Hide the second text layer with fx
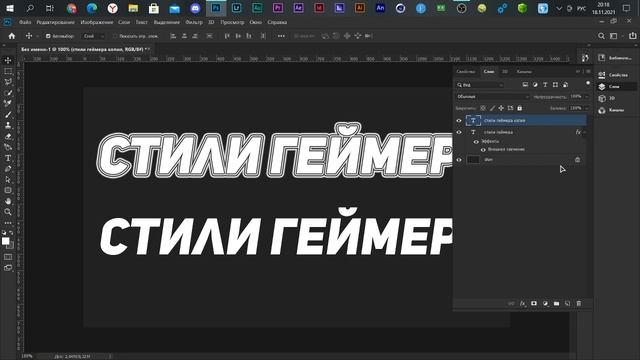Image resolution: width=640 pixels, height=360 pixels. click(459, 132)
